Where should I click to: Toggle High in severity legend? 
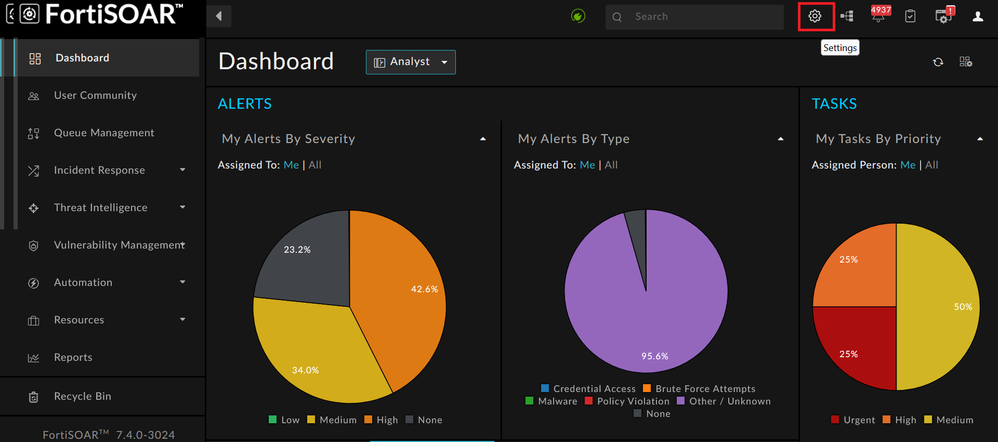coord(380,420)
